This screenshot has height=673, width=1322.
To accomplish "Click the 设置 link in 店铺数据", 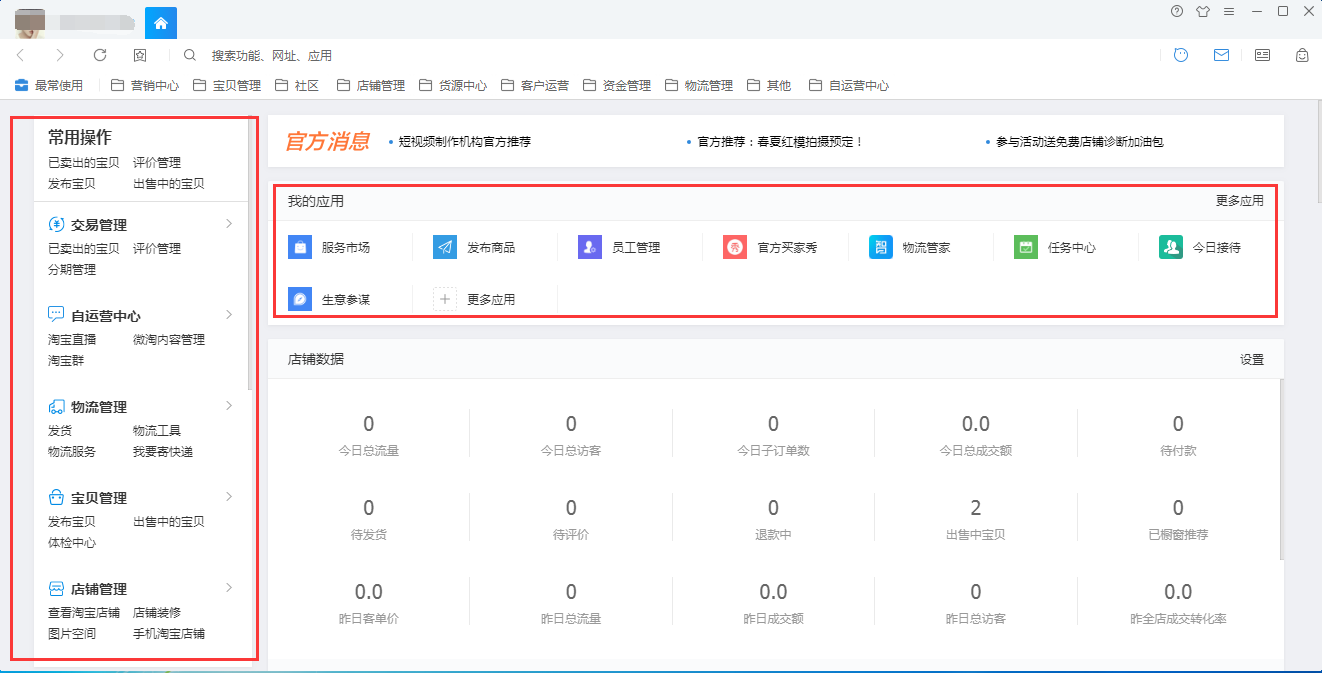I will tap(1251, 359).
